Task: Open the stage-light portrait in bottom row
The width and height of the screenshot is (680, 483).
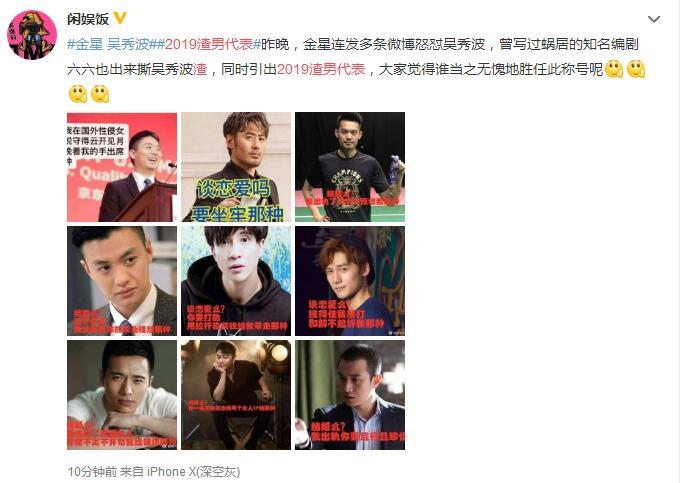Action: pos(236,395)
